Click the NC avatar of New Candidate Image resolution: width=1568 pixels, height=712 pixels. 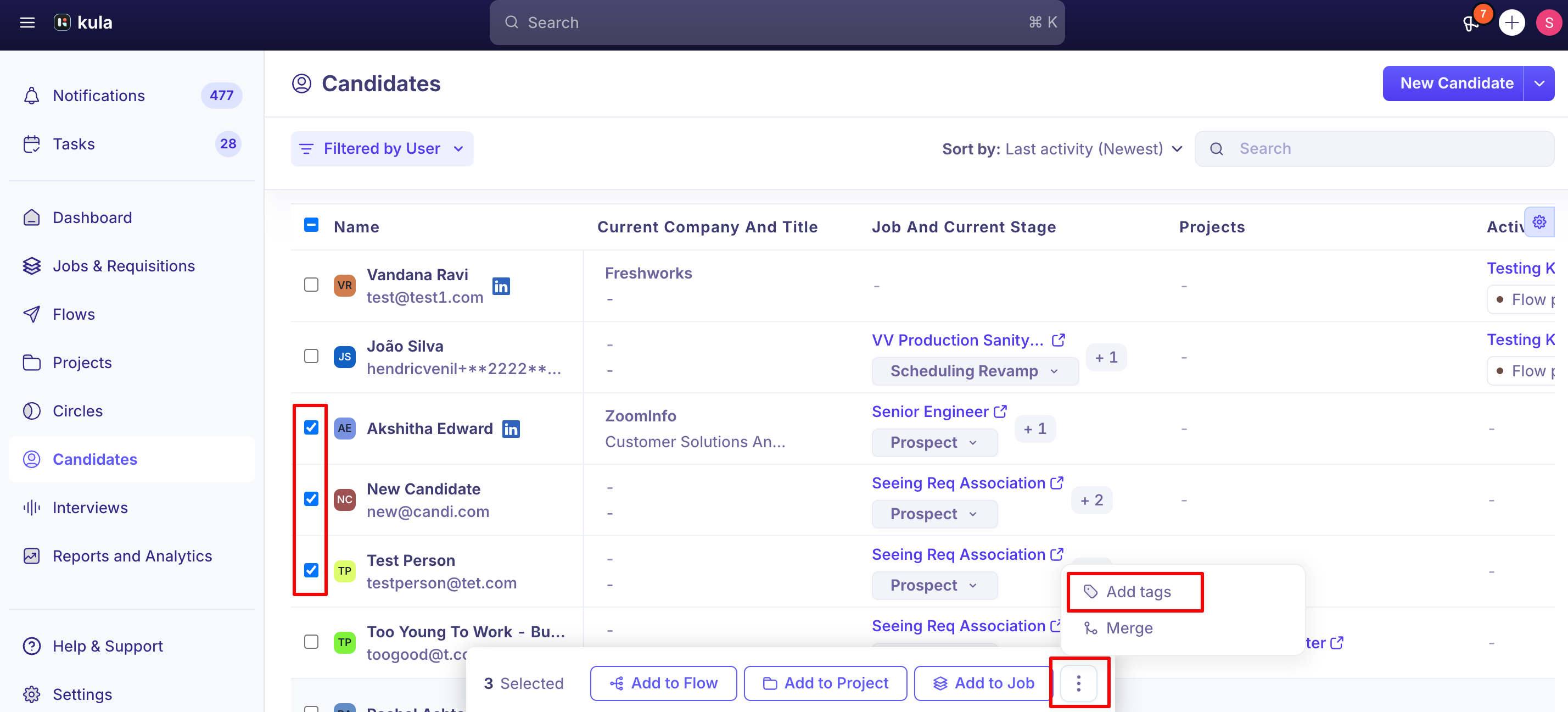[x=345, y=499]
